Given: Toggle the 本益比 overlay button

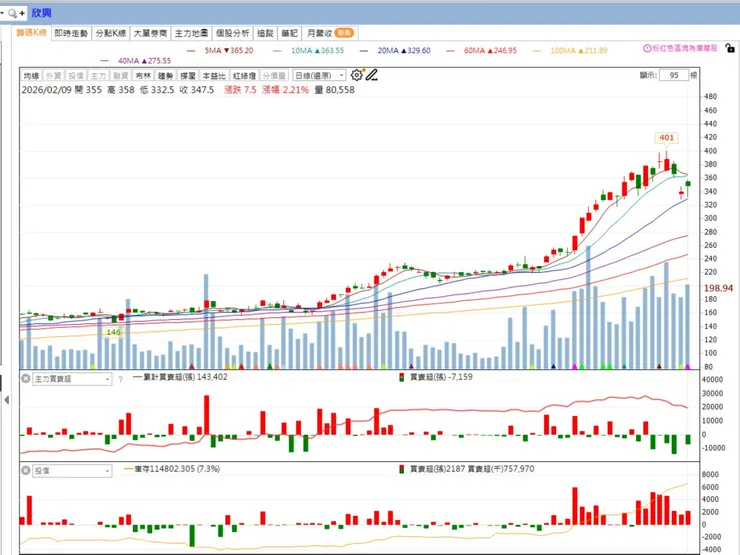Looking at the screenshot, I should pyautogui.click(x=214, y=76).
